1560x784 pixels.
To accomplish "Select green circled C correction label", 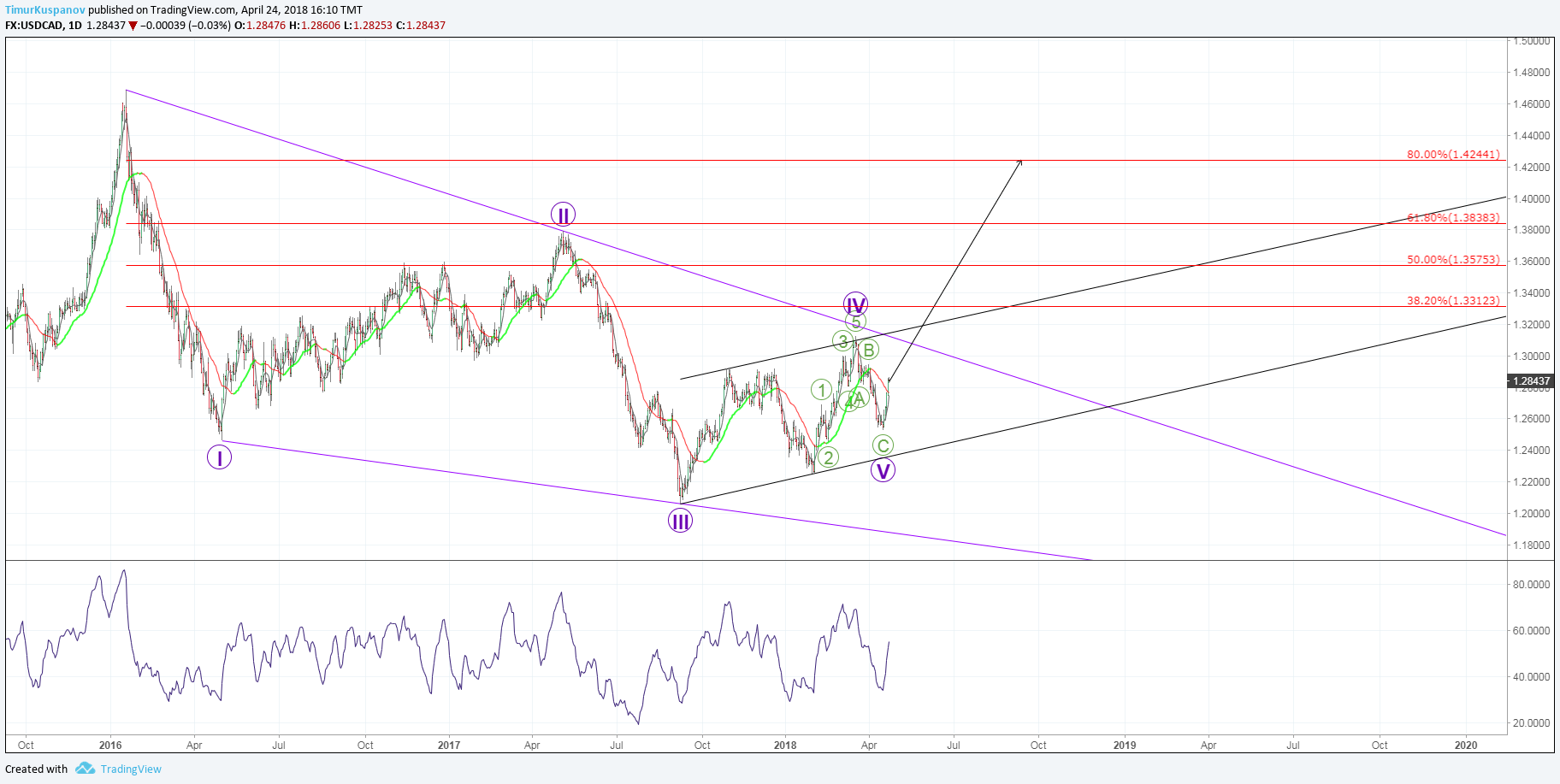I will [x=883, y=445].
